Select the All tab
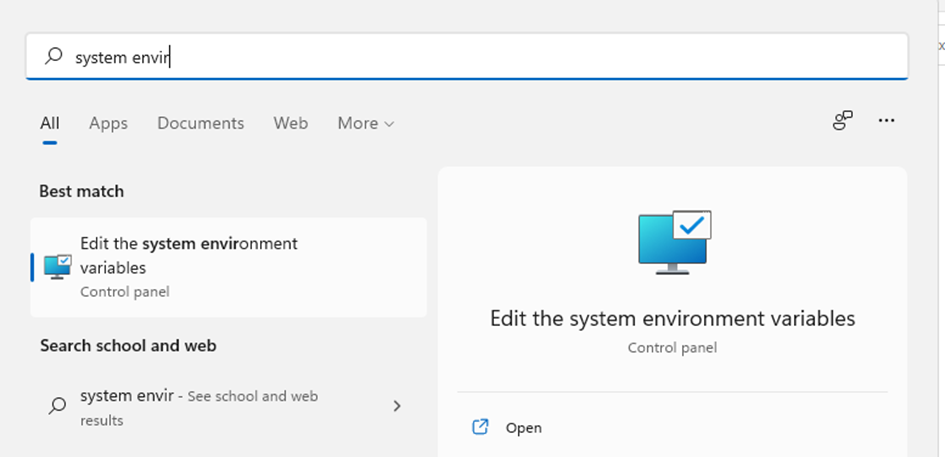The width and height of the screenshot is (945, 457). tap(49, 123)
